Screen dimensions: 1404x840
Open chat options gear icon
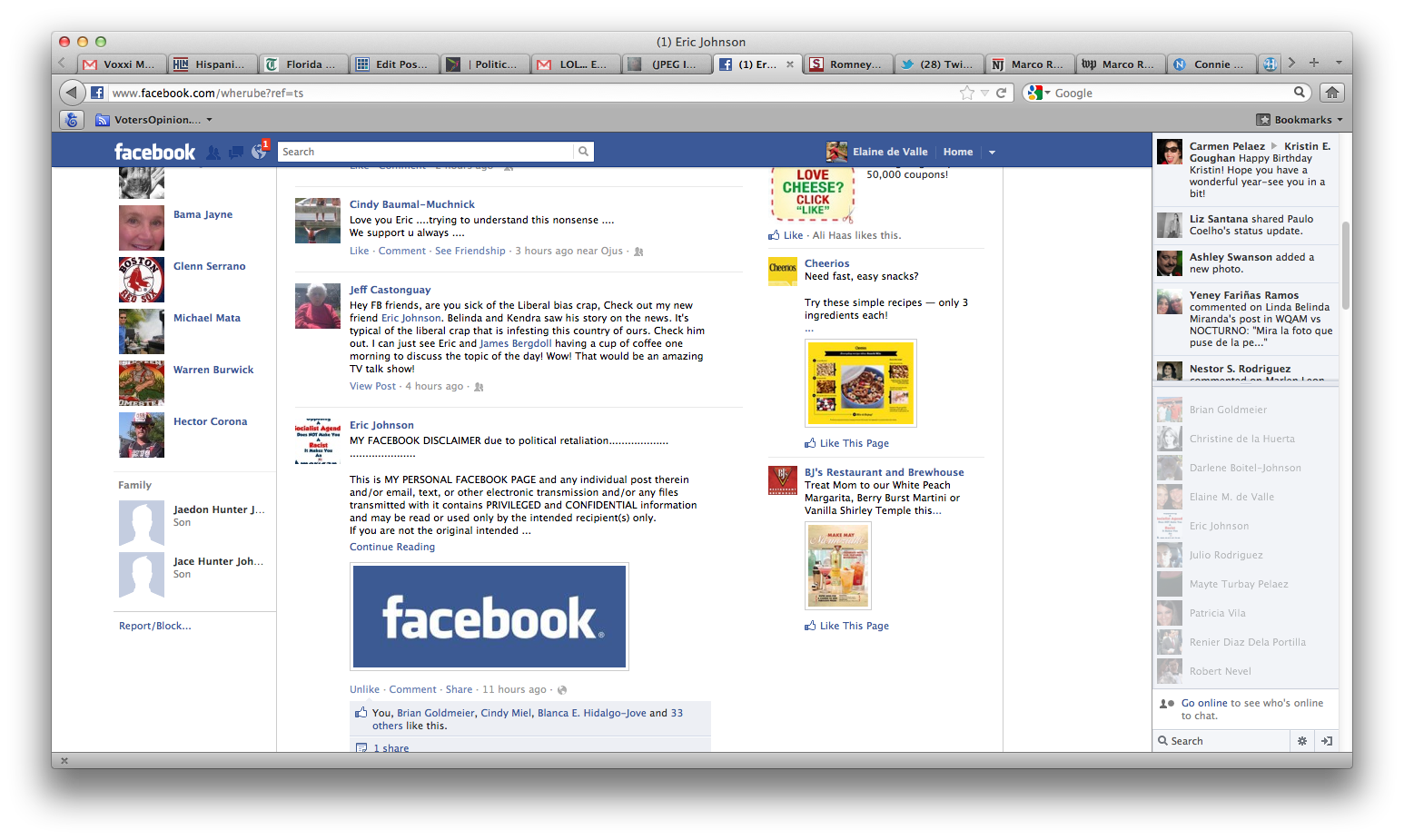click(1302, 741)
